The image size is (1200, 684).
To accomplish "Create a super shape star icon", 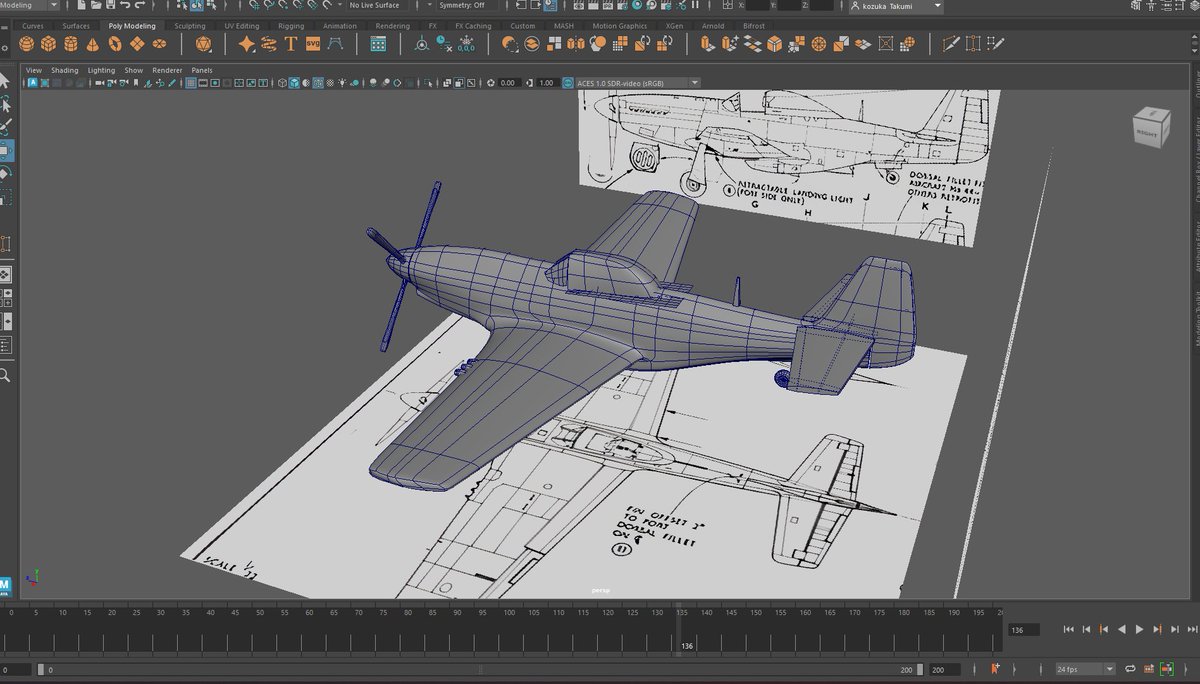I will pyautogui.click(x=247, y=44).
